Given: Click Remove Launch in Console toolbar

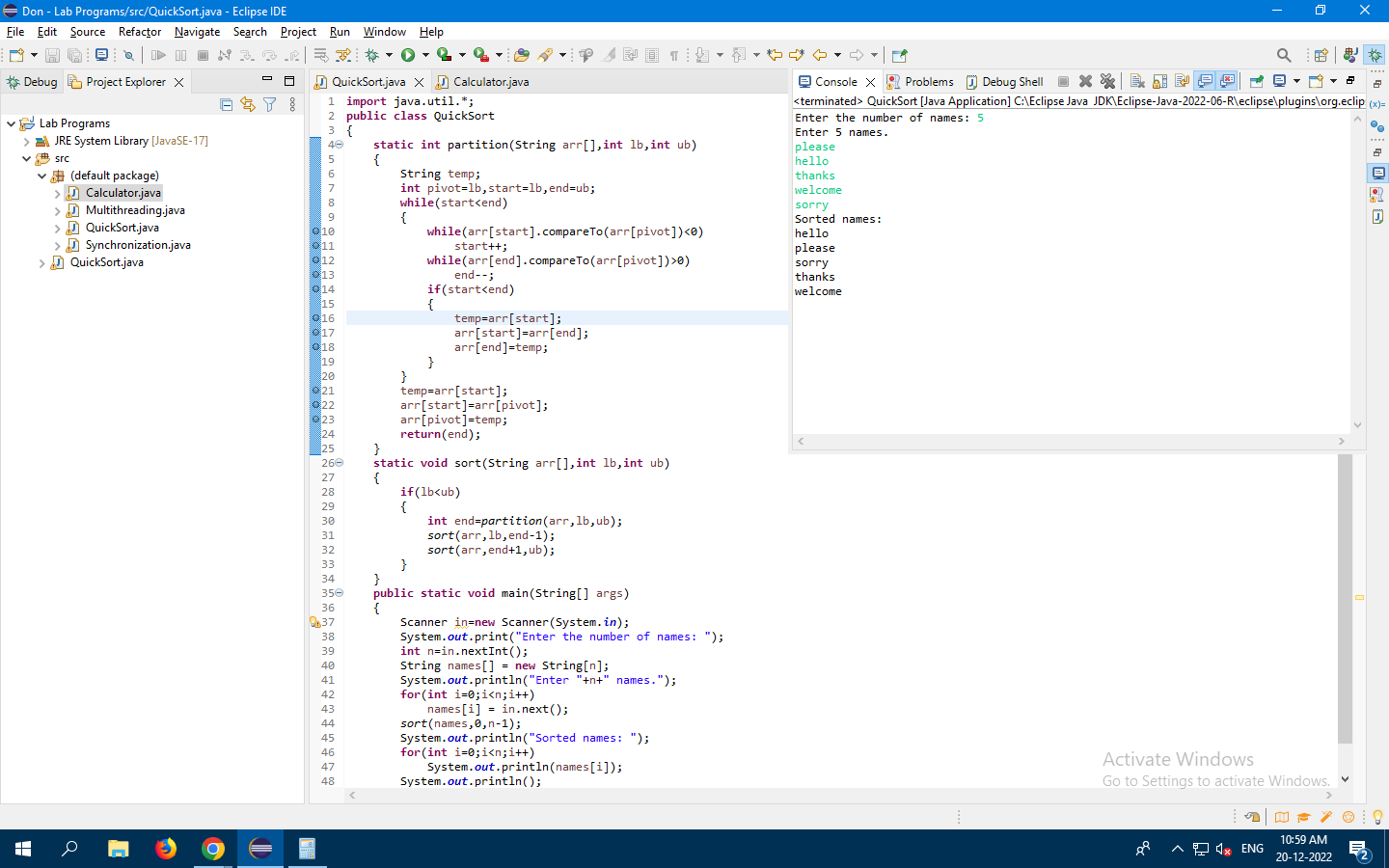Looking at the screenshot, I should click(1085, 81).
